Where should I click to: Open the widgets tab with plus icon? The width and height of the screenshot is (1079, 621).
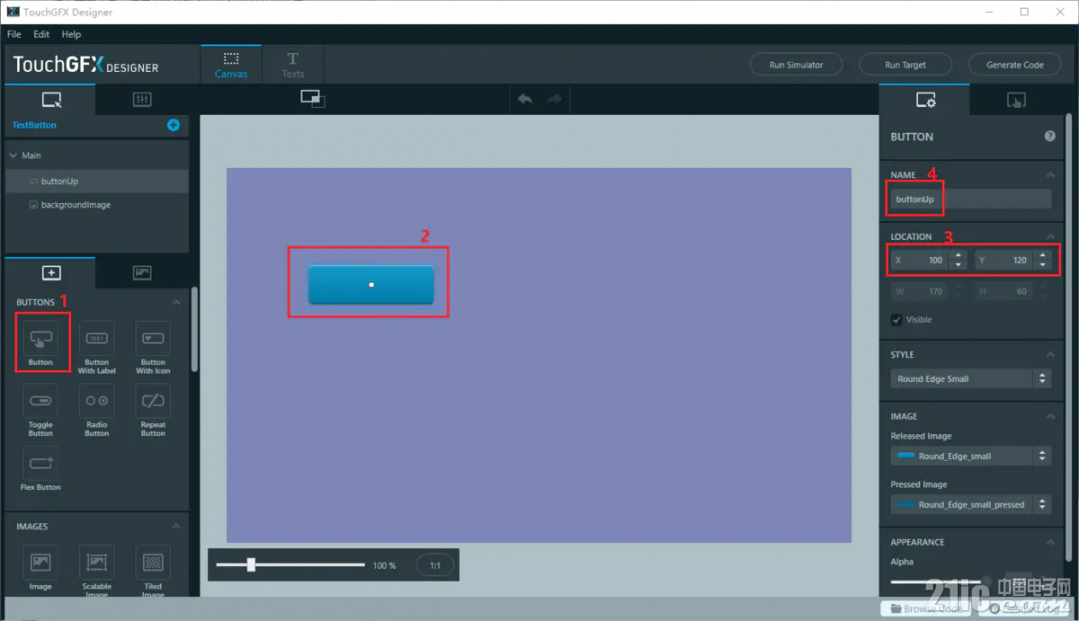[x=51, y=273]
